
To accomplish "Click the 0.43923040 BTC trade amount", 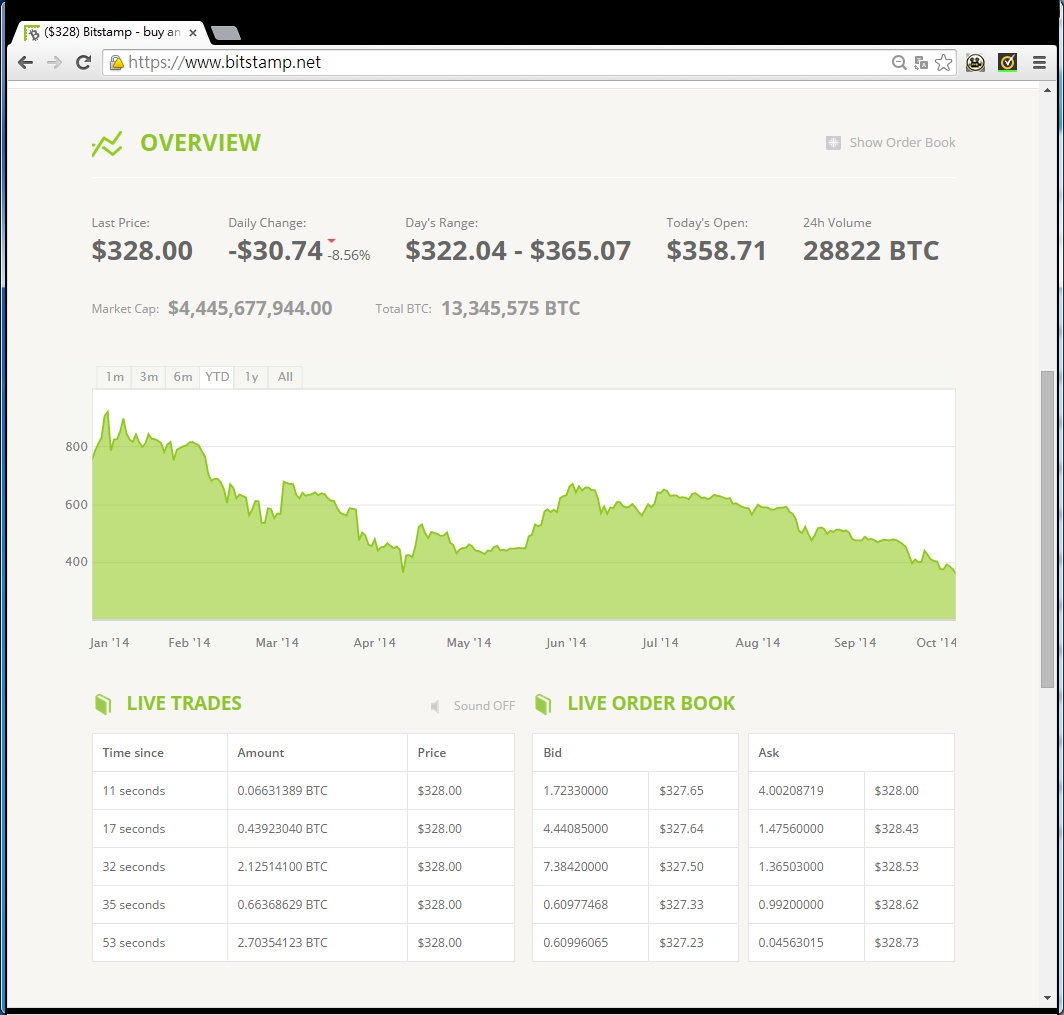I will [282, 828].
